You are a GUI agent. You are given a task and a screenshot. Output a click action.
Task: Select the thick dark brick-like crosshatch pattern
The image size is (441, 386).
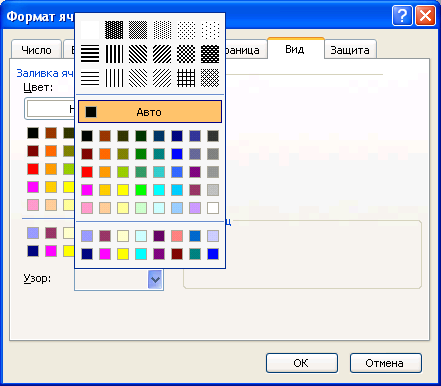coord(210,54)
